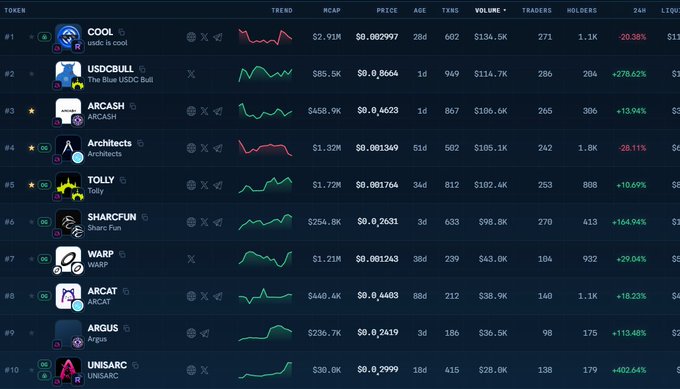Unfavorite the TOLLY gold star
Image resolution: width=680 pixels, height=389 pixels.
coord(31,185)
